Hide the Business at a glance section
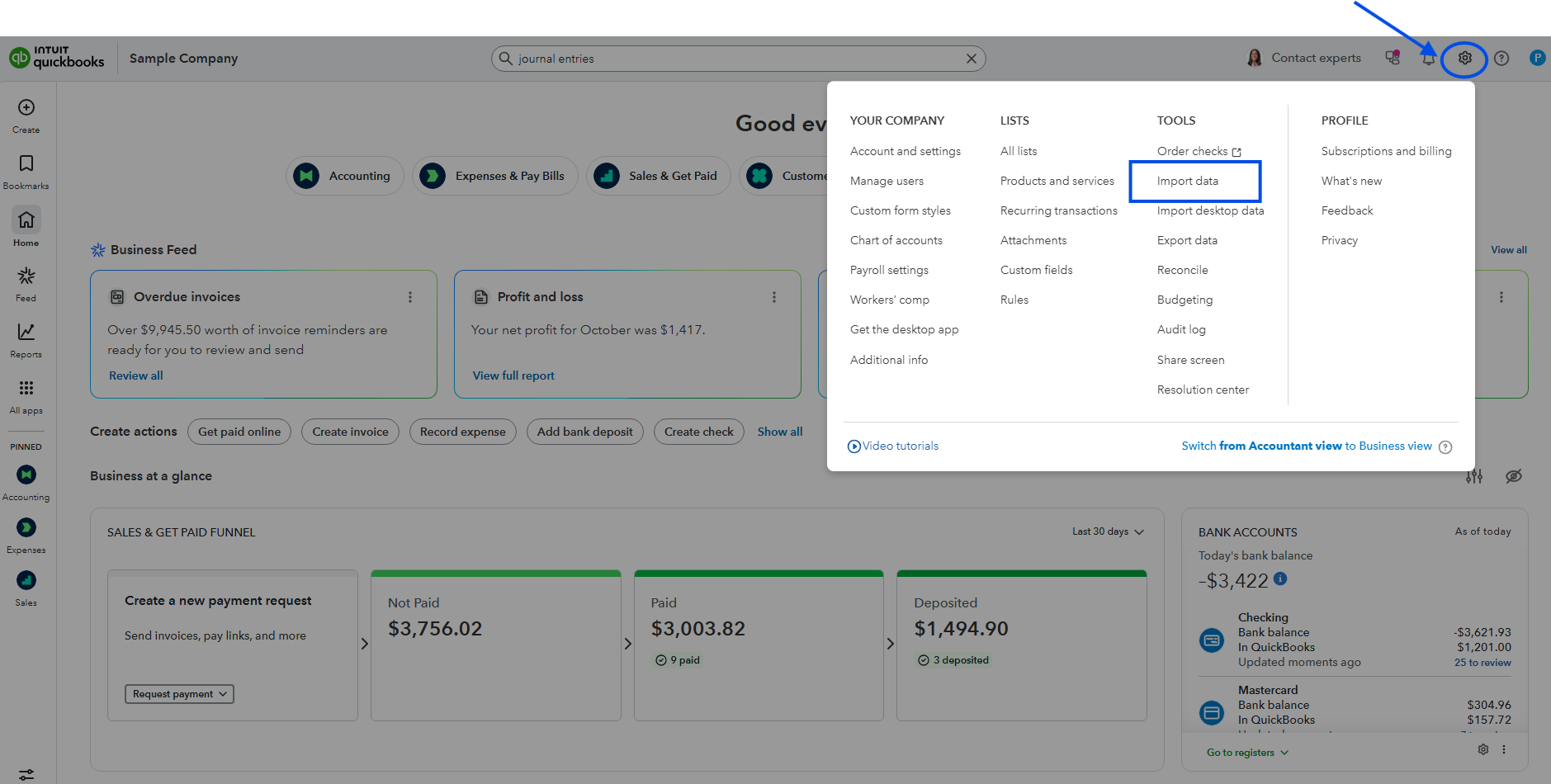This screenshot has height=784, width=1551. tap(1514, 476)
